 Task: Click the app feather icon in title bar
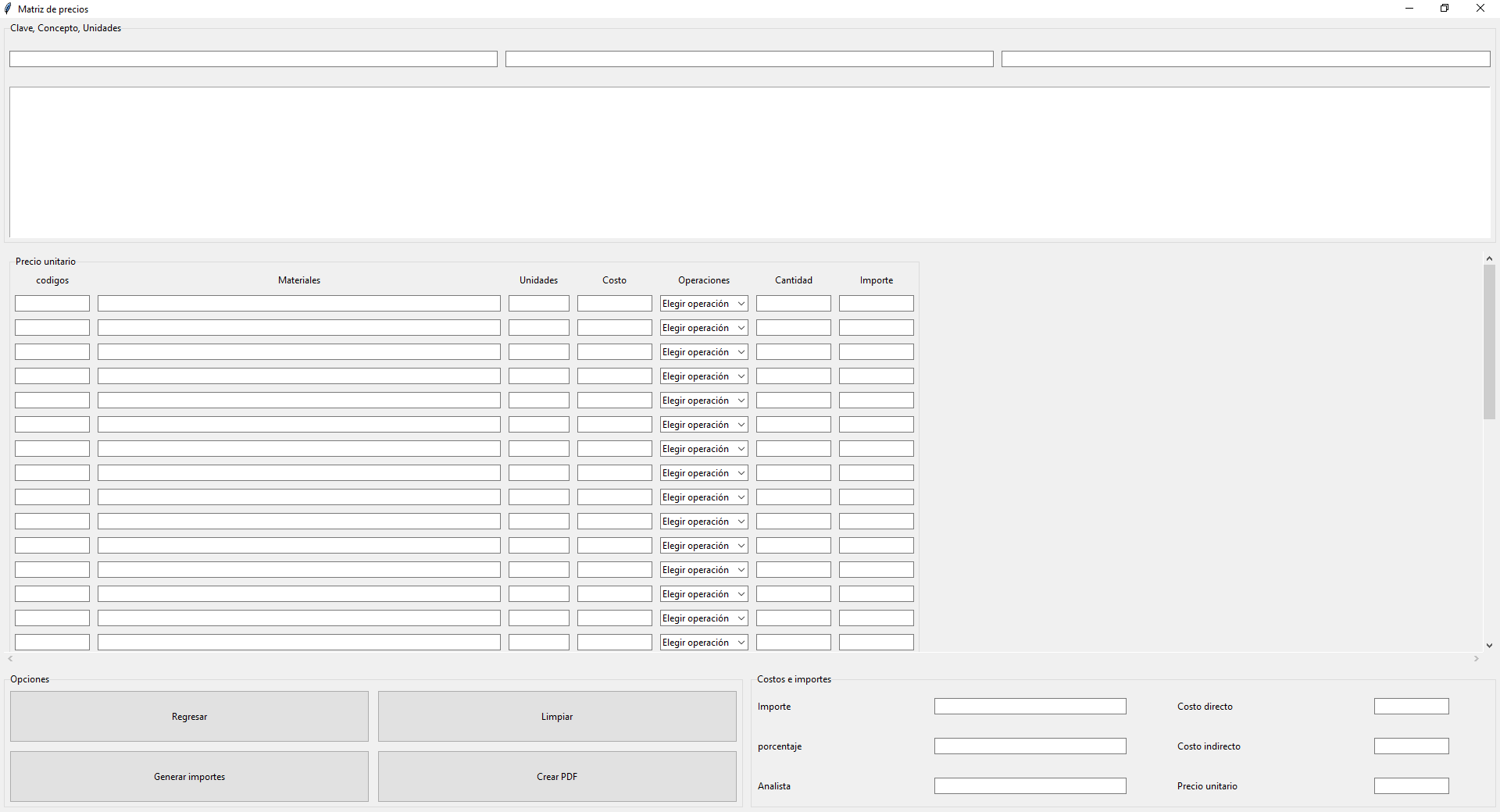coord(8,9)
